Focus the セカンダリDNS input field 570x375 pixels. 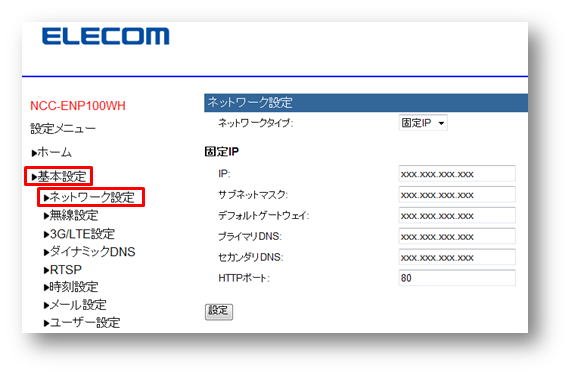click(457, 258)
